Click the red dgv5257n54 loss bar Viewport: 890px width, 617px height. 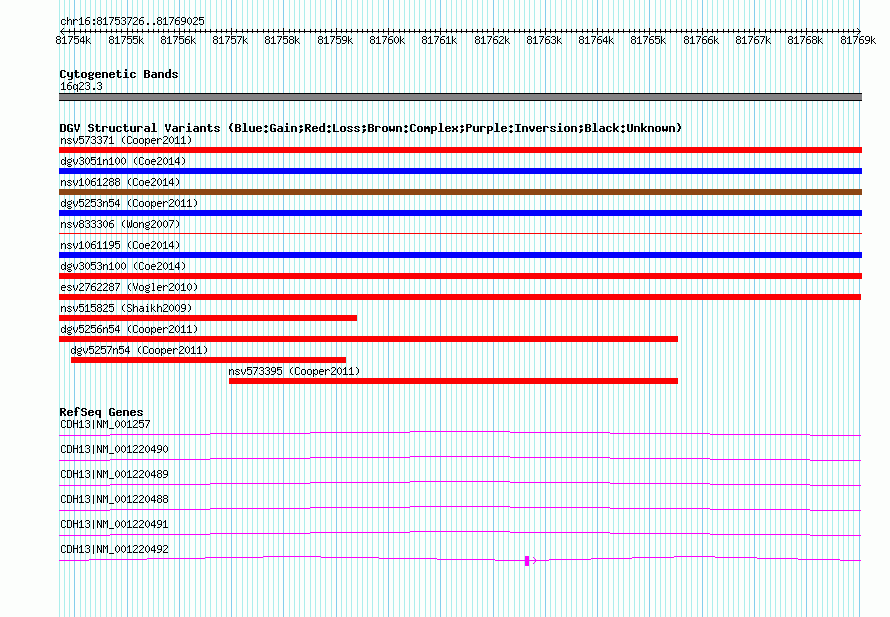tap(208, 360)
